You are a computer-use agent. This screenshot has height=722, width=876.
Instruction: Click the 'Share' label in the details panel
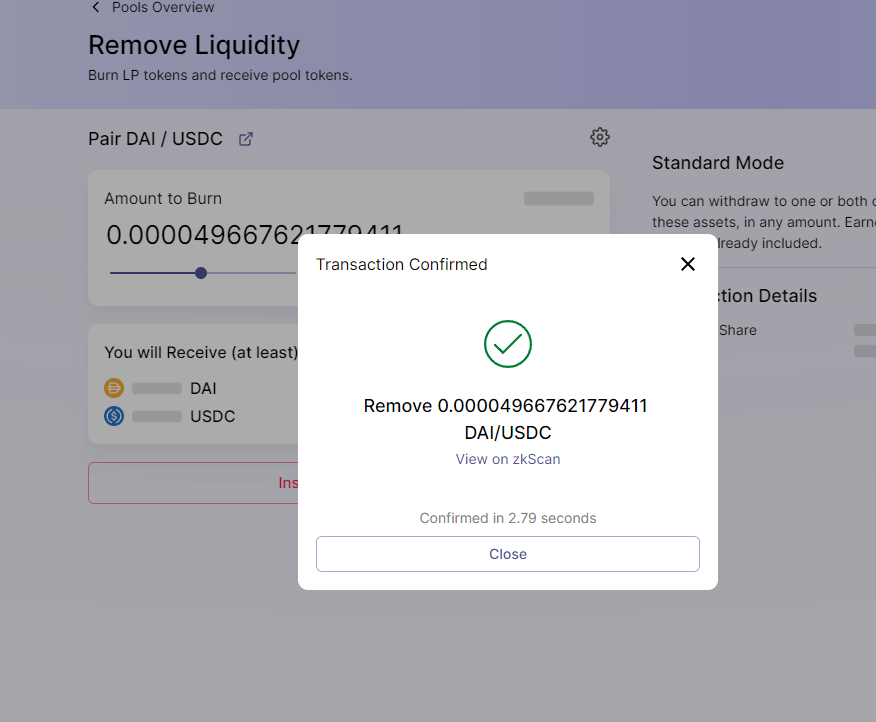pos(737,330)
